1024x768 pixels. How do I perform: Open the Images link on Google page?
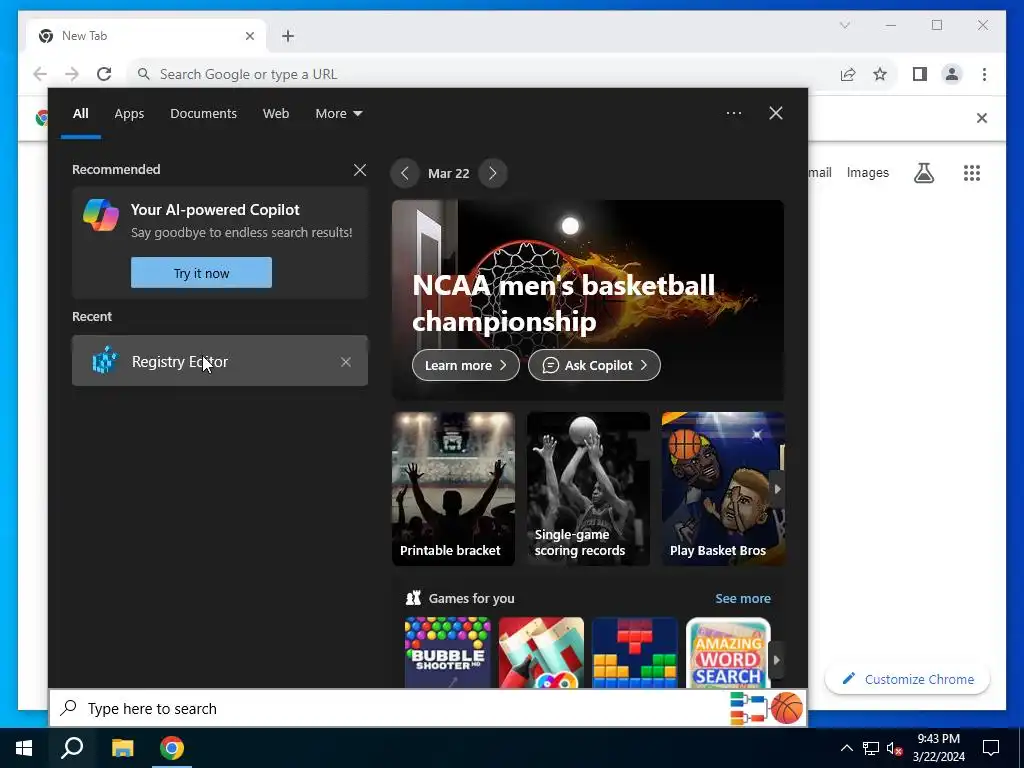coord(867,172)
